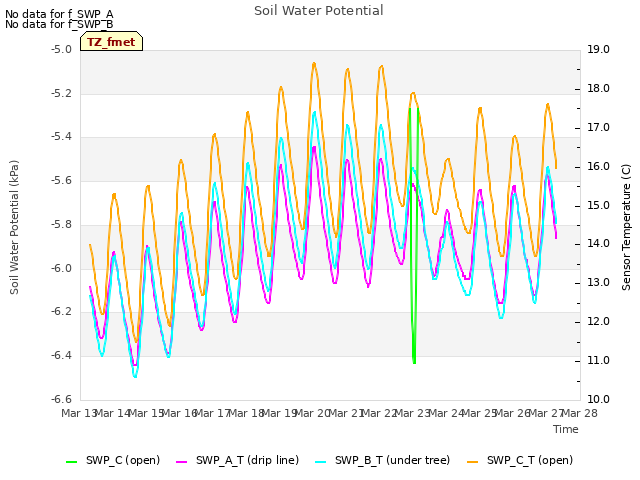Screen dimensions: 640x480
Task: Click the -6.4 left axis value
Action: (61, 355)
